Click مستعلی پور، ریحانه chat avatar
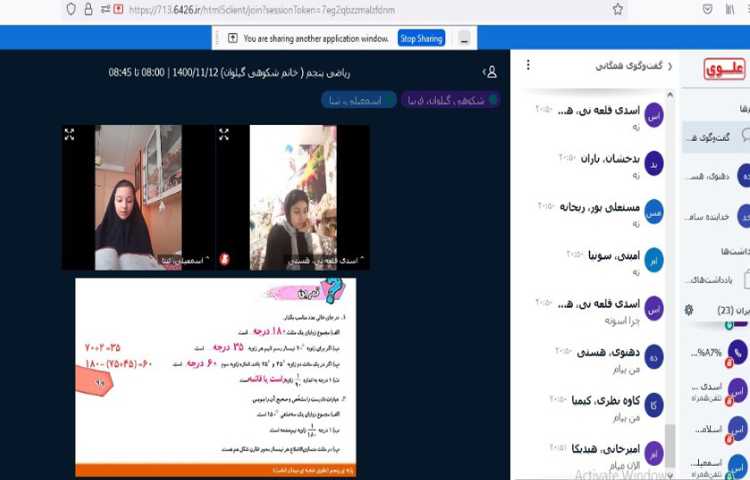Viewport: 750px width, 480px height. [x=653, y=212]
